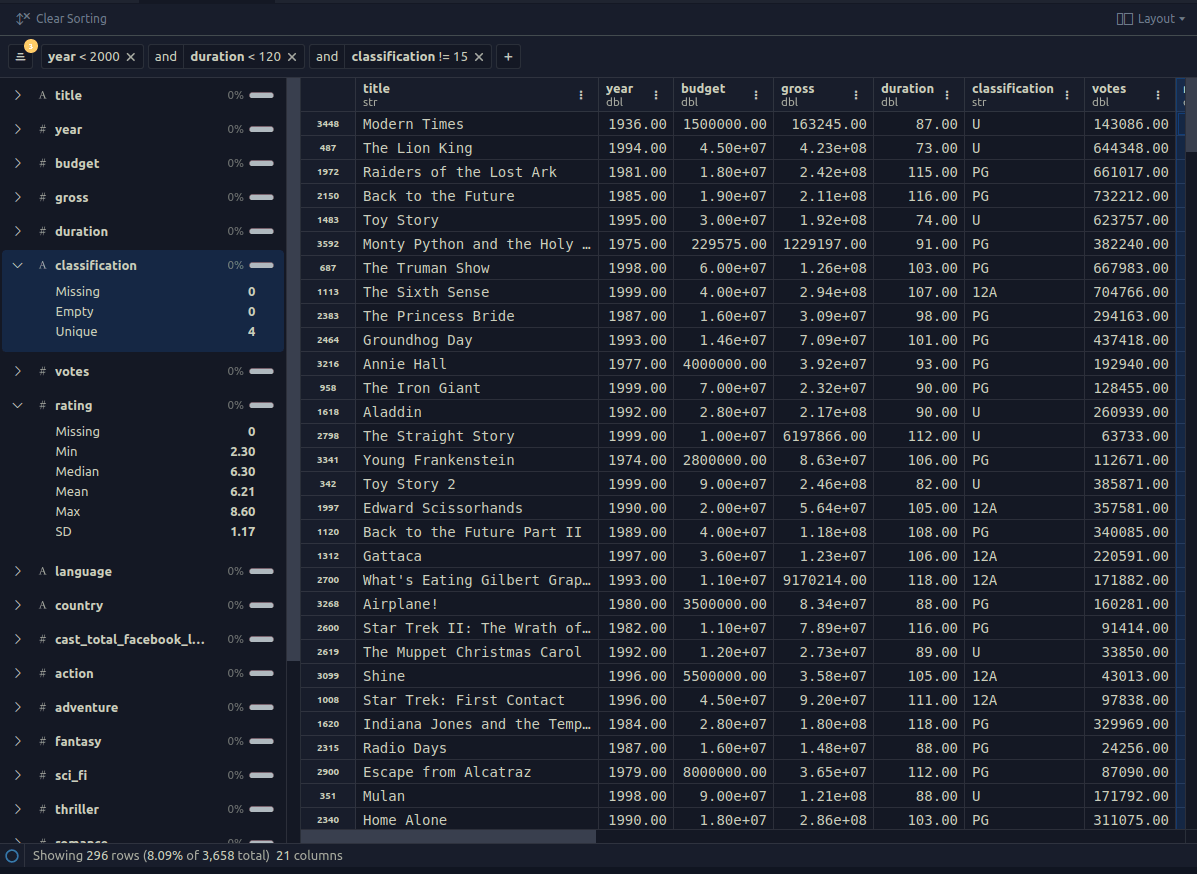
Task: Open the classification column options menu
Action: click(1067, 95)
